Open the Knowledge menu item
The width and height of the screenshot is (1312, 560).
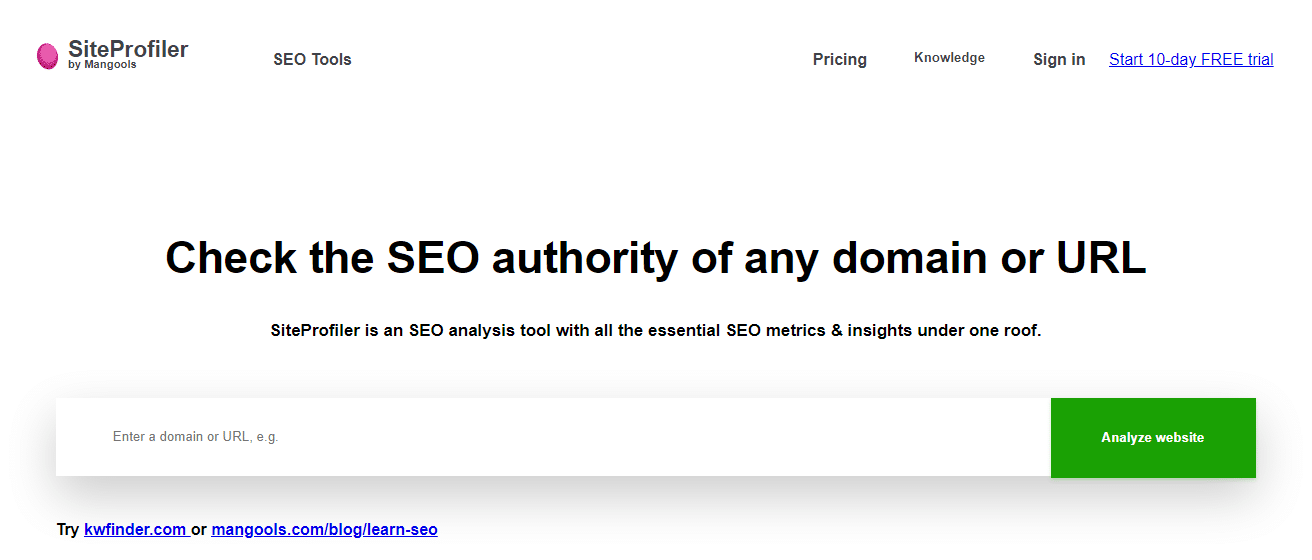(949, 58)
